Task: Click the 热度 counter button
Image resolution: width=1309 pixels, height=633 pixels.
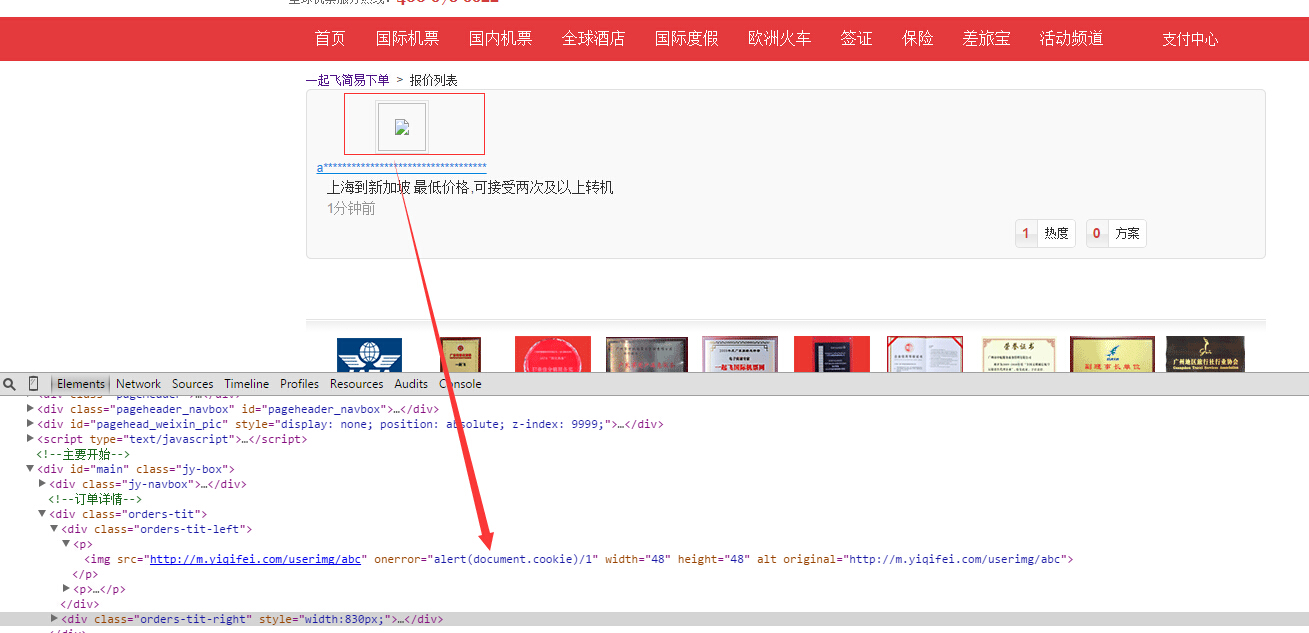Action: (1045, 233)
